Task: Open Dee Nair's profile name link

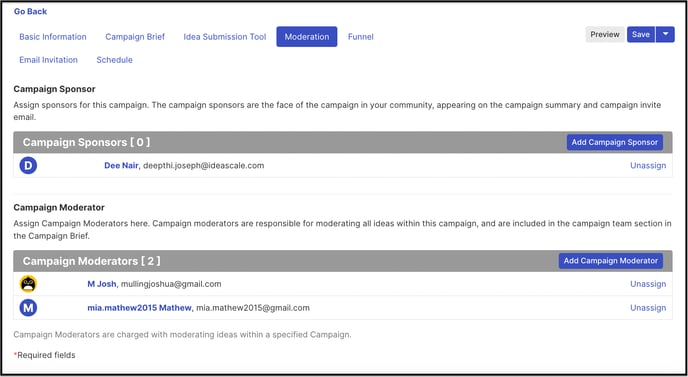Action: point(121,165)
